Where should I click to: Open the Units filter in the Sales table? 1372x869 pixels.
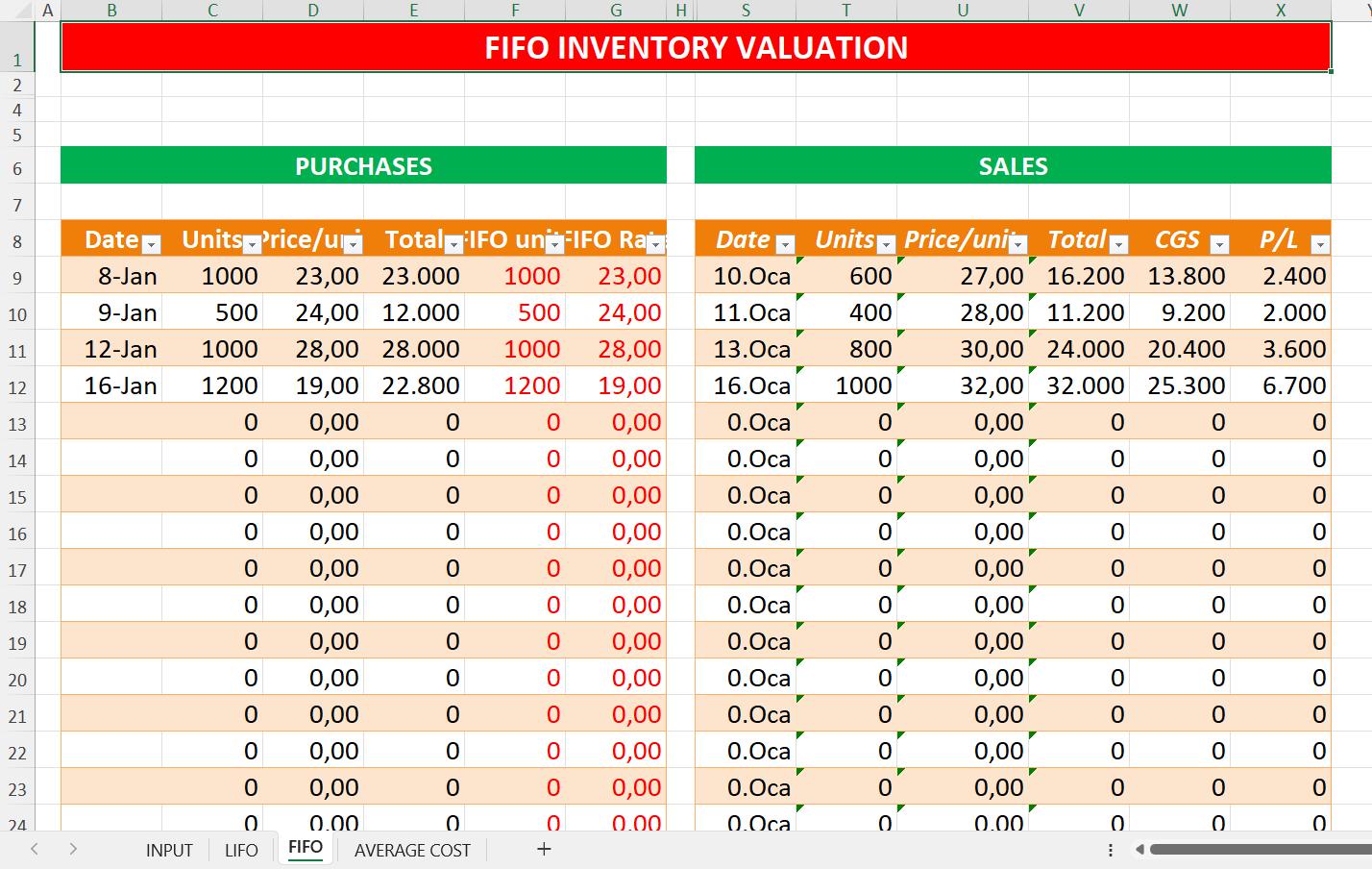click(x=886, y=246)
